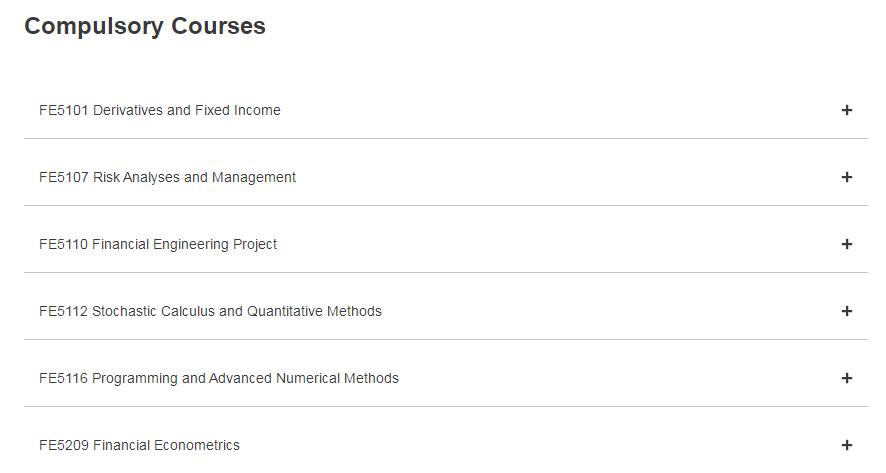Expand the Financial Econometrics course title
Image resolution: width=886 pixels, height=473 pixels.
point(167,445)
